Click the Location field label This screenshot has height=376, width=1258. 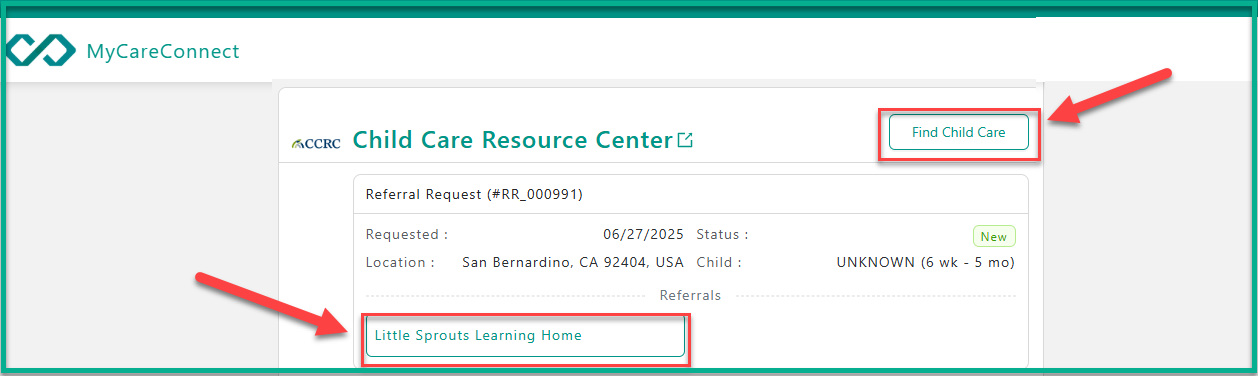click(400, 263)
